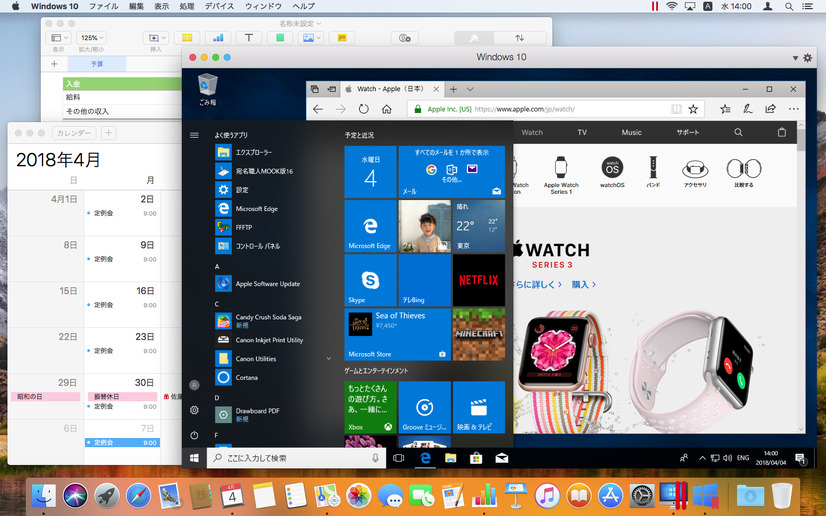Open Parallels window view dropdown triangle
The image size is (826, 516).
pyautogui.click(x=795, y=58)
